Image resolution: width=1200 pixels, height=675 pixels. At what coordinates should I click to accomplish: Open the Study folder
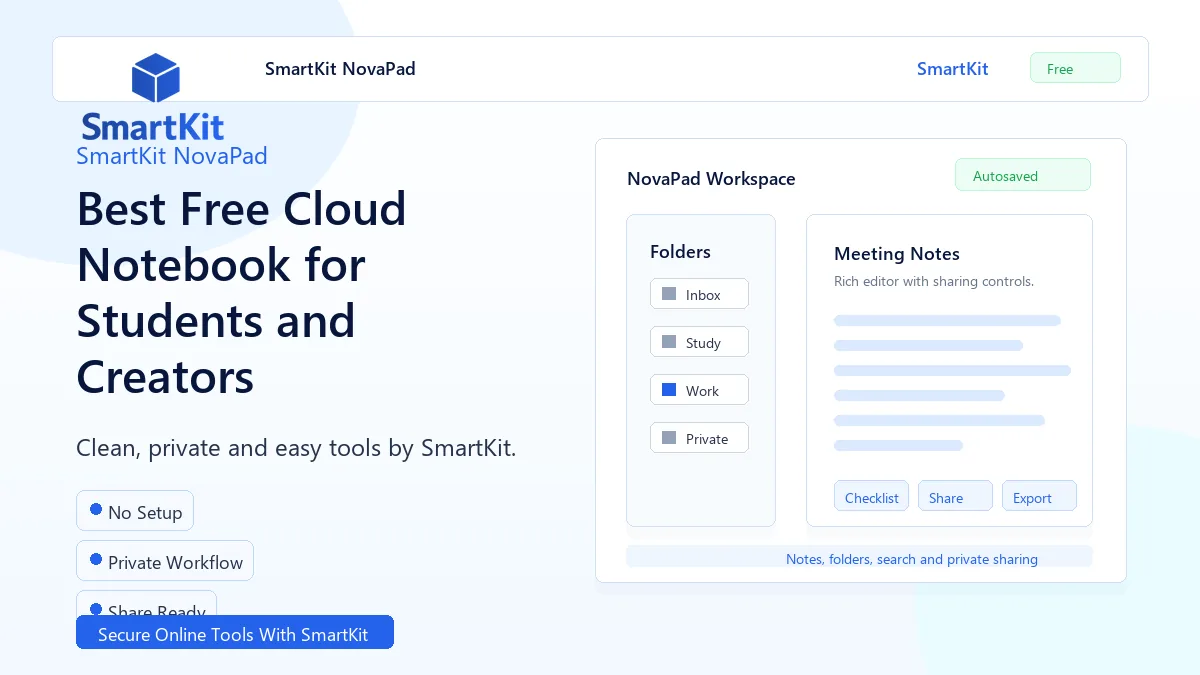pyautogui.click(x=699, y=342)
